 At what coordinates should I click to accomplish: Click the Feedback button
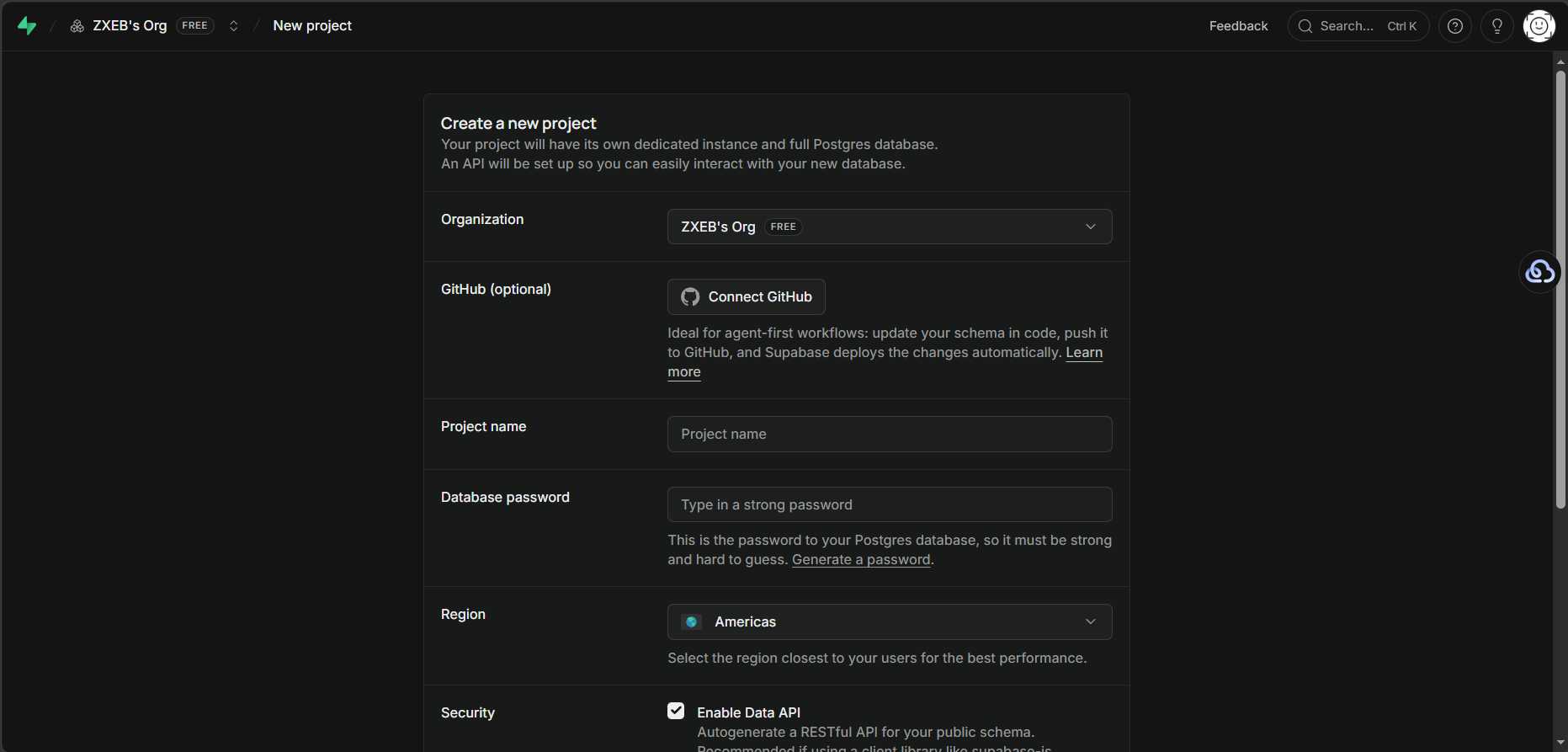pyautogui.click(x=1238, y=26)
